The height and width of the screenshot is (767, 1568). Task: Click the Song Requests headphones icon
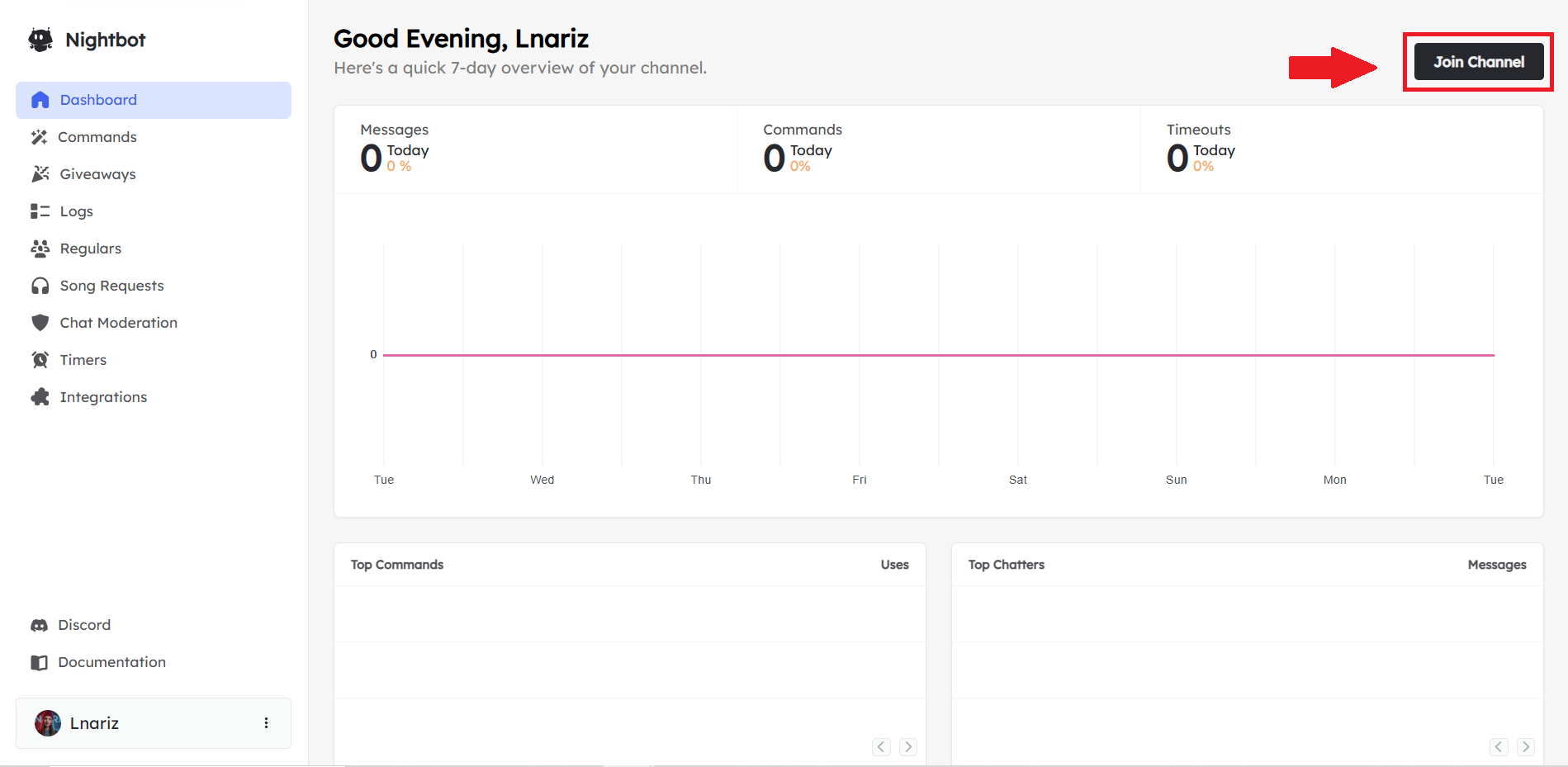(40, 286)
